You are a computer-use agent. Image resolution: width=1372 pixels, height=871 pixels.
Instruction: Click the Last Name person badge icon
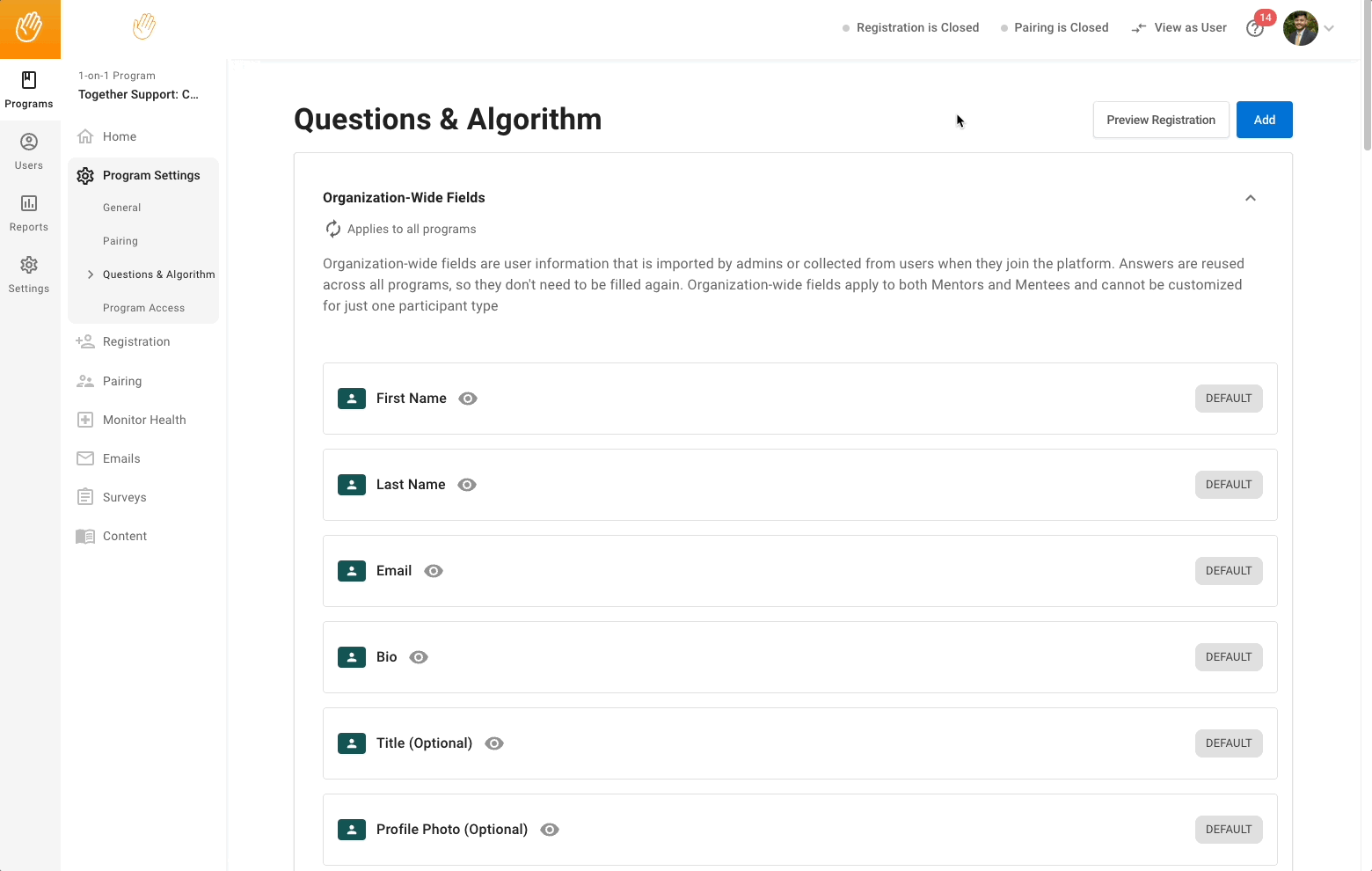click(352, 485)
